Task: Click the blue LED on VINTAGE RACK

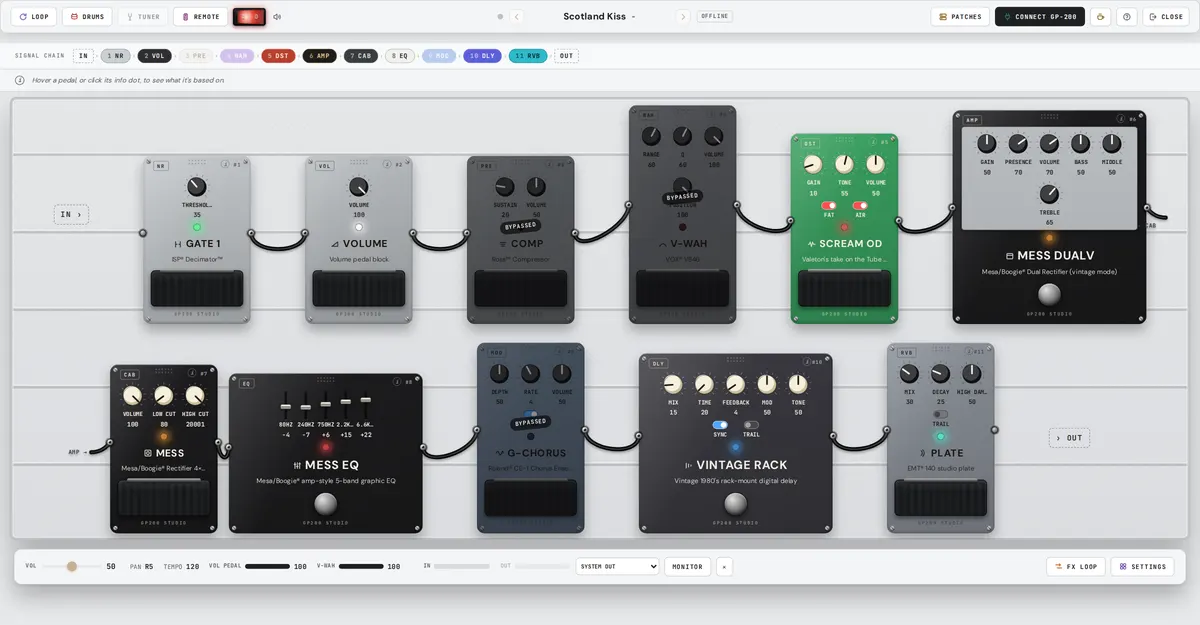Action: (735, 447)
